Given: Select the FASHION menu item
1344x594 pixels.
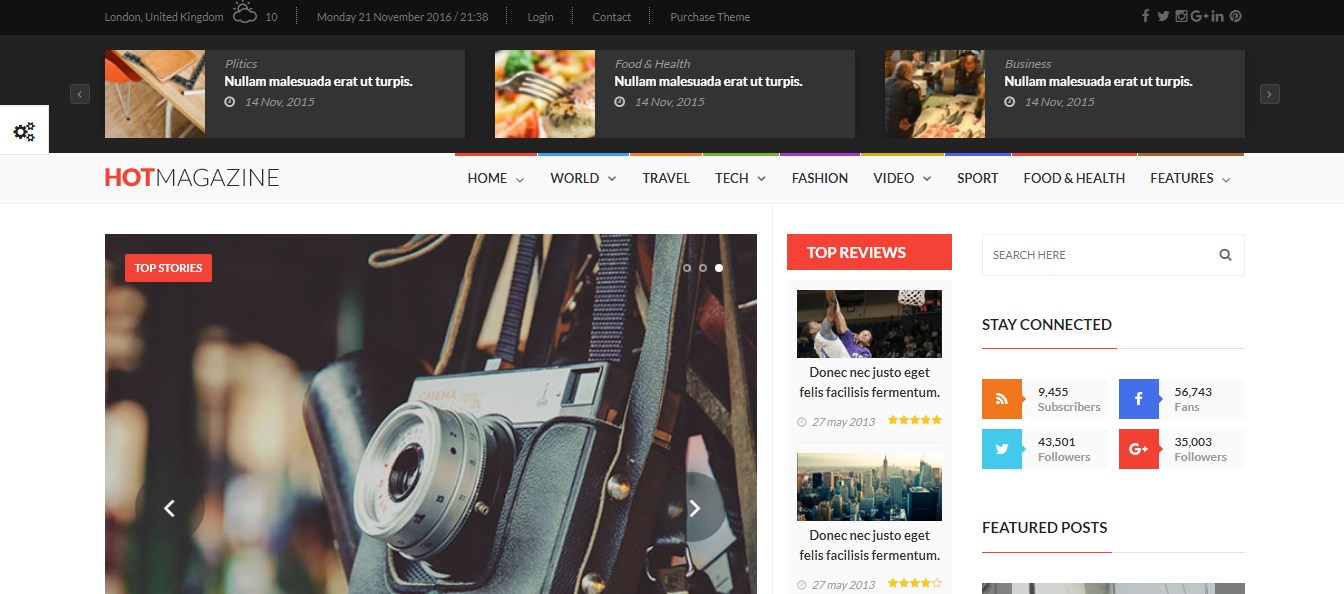Looking at the screenshot, I should coord(820,178).
